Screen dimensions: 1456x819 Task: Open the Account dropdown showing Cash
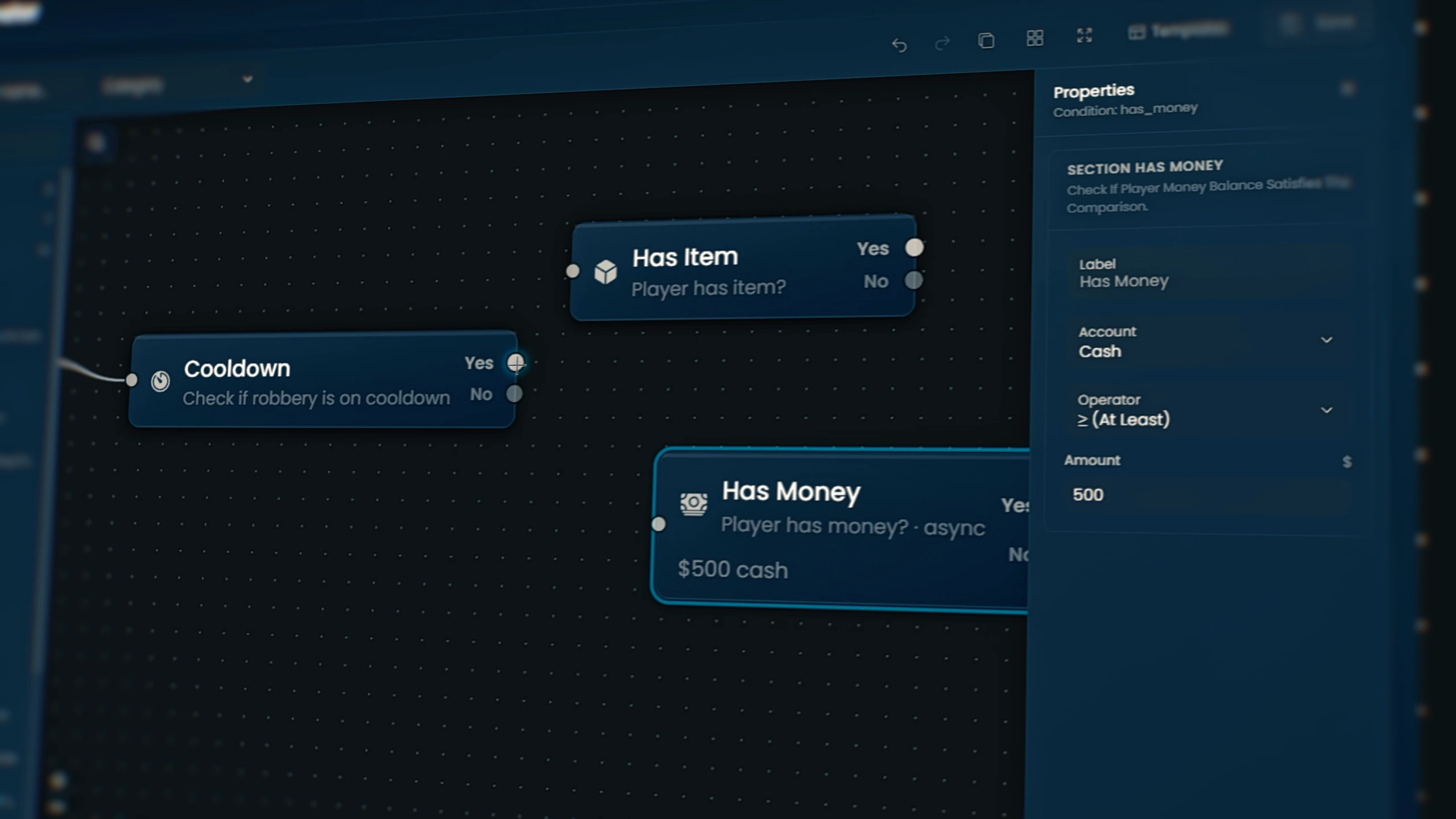[x=1207, y=342]
